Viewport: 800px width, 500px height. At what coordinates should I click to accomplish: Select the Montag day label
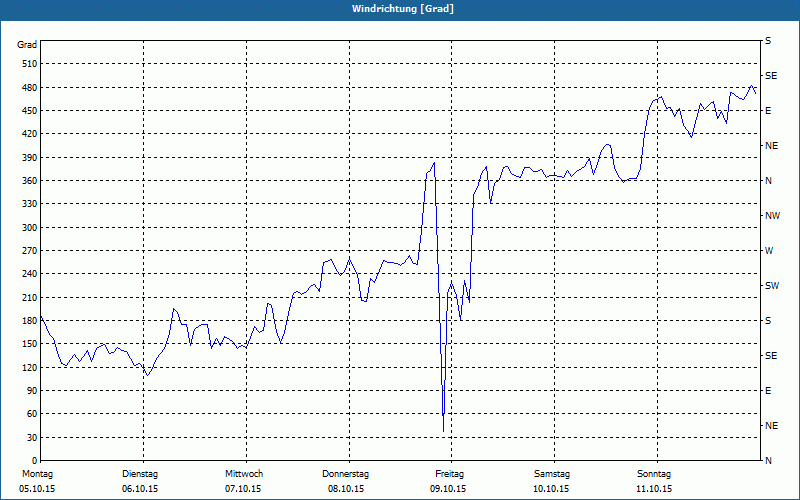[x=37, y=474]
